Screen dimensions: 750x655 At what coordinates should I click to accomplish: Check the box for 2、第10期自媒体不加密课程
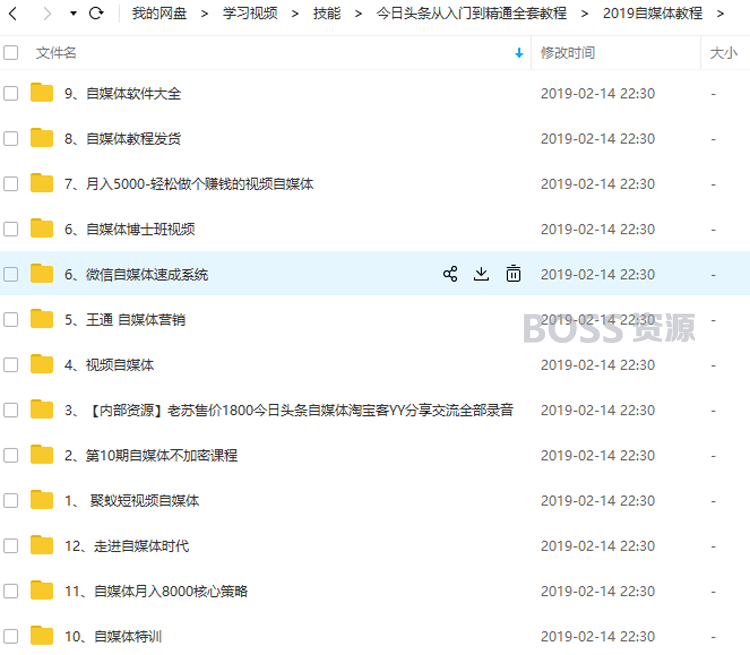point(11,455)
